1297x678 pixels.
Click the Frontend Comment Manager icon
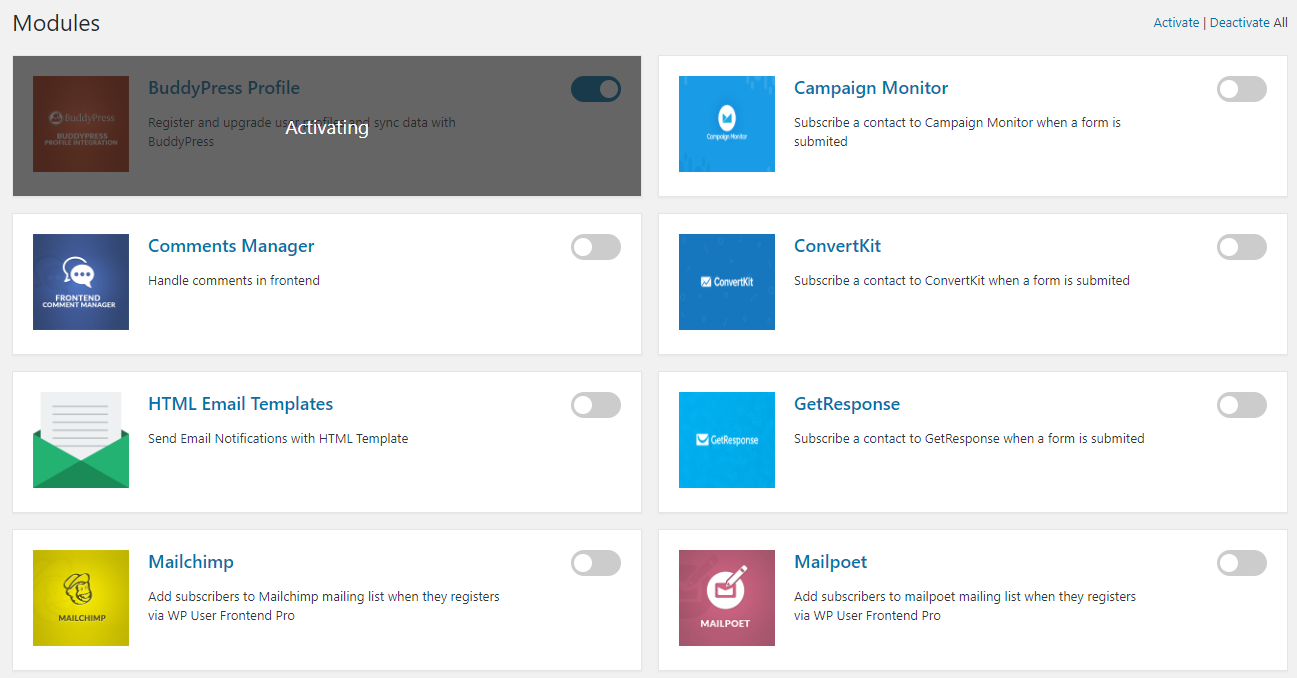coord(81,282)
